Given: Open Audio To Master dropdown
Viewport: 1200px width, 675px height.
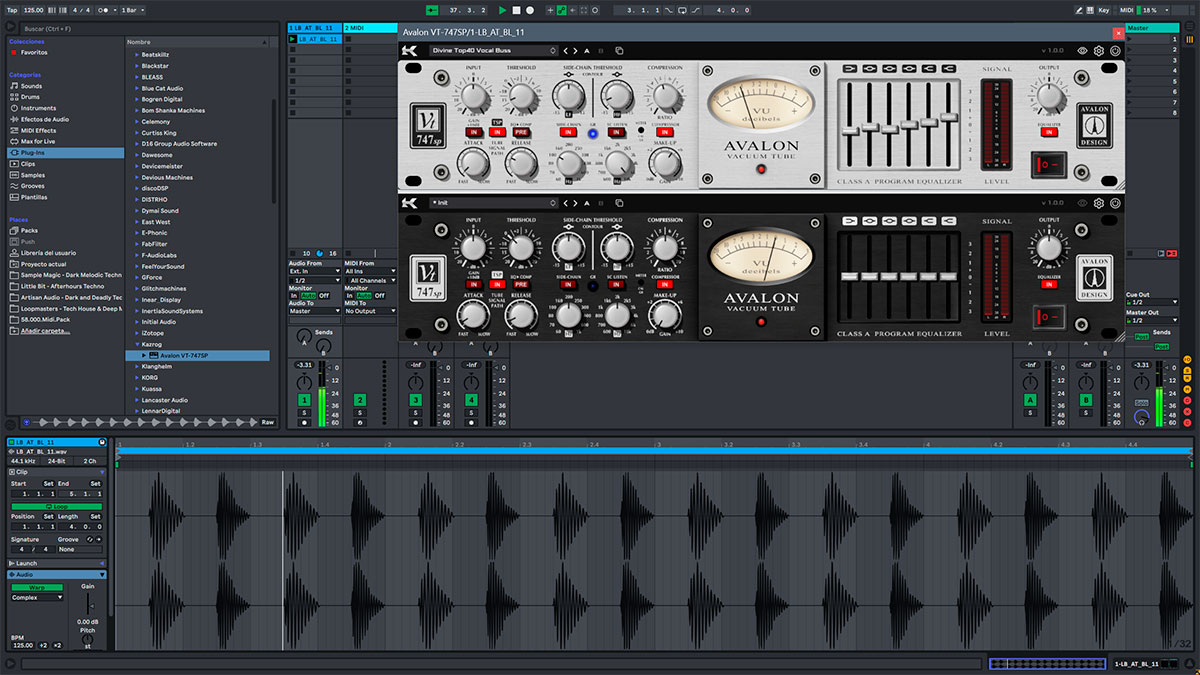Looking at the screenshot, I should pos(314,311).
